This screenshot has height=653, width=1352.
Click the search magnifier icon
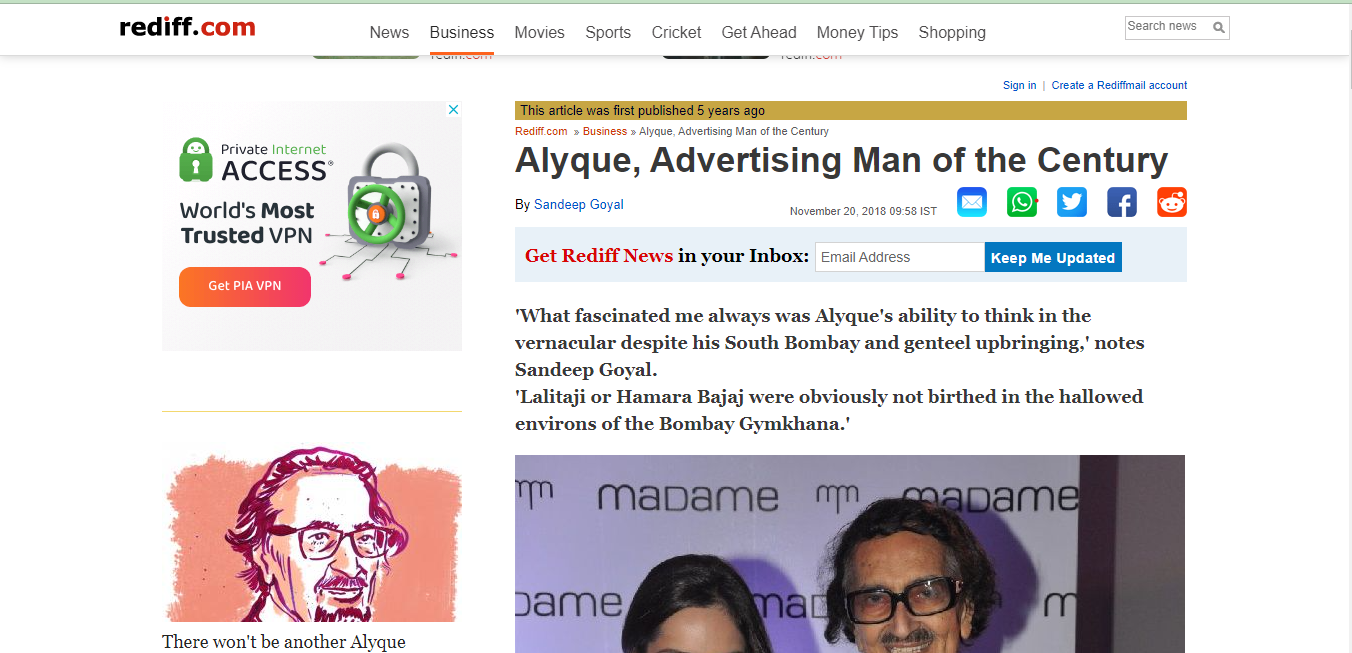(x=1219, y=28)
